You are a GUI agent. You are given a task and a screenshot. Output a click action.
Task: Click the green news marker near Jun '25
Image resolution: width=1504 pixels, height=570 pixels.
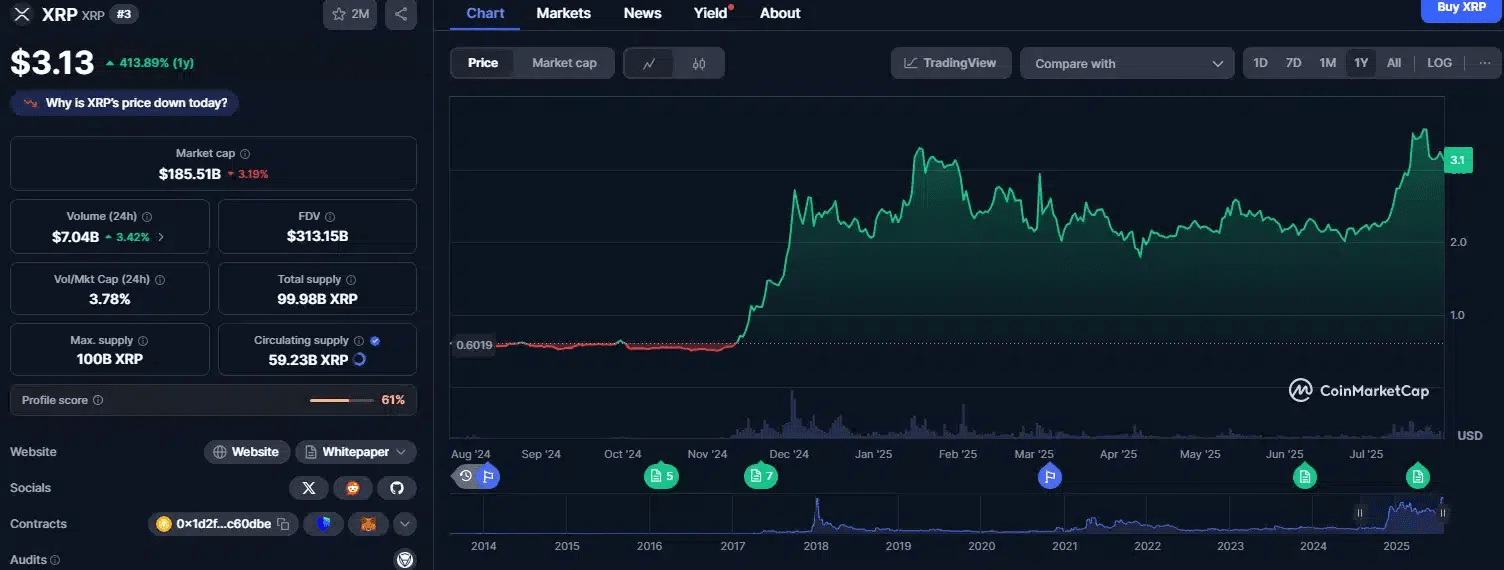[x=1304, y=476]
